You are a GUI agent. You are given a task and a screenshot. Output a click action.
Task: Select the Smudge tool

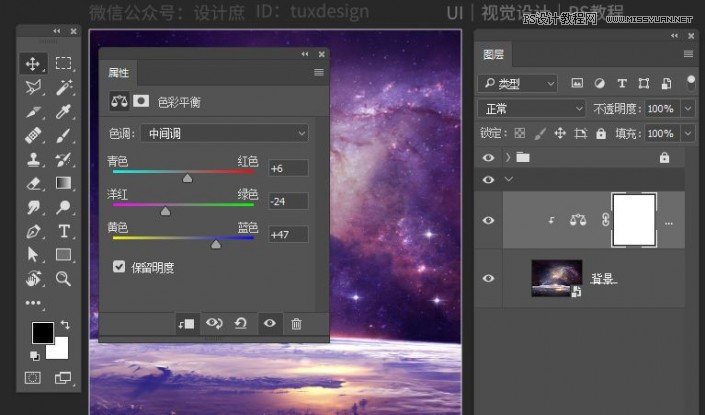point(33,207)
